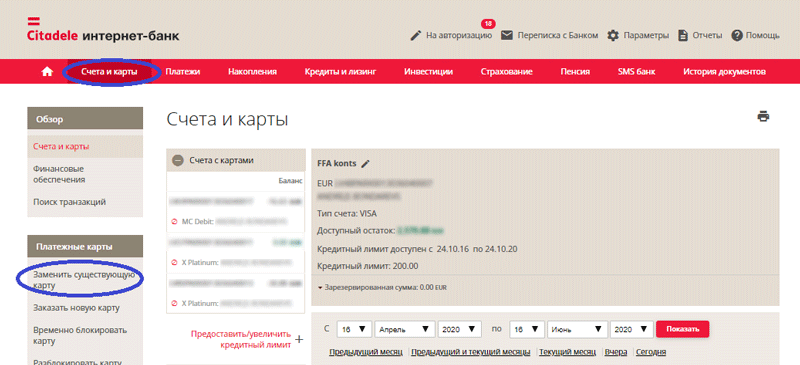The image size is (800, 365).
Task: Open Поиск транзакций in sidebar
Action: 69,202
